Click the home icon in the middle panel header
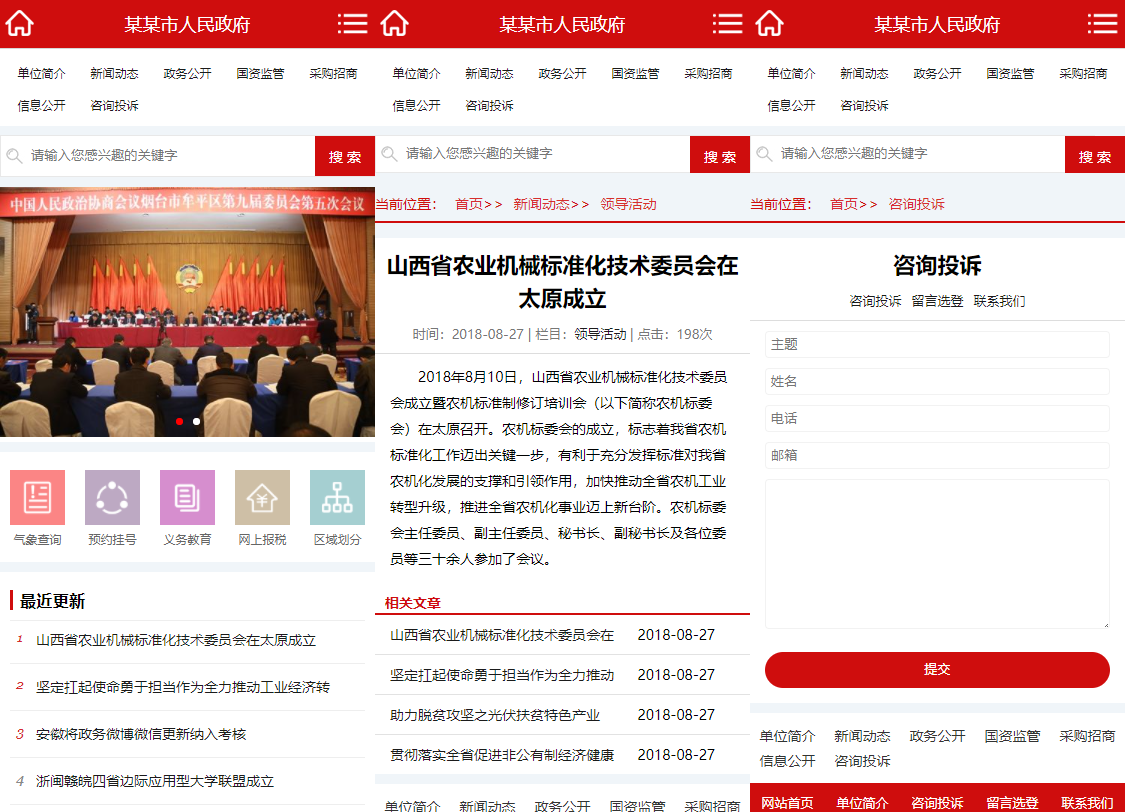 395,24
